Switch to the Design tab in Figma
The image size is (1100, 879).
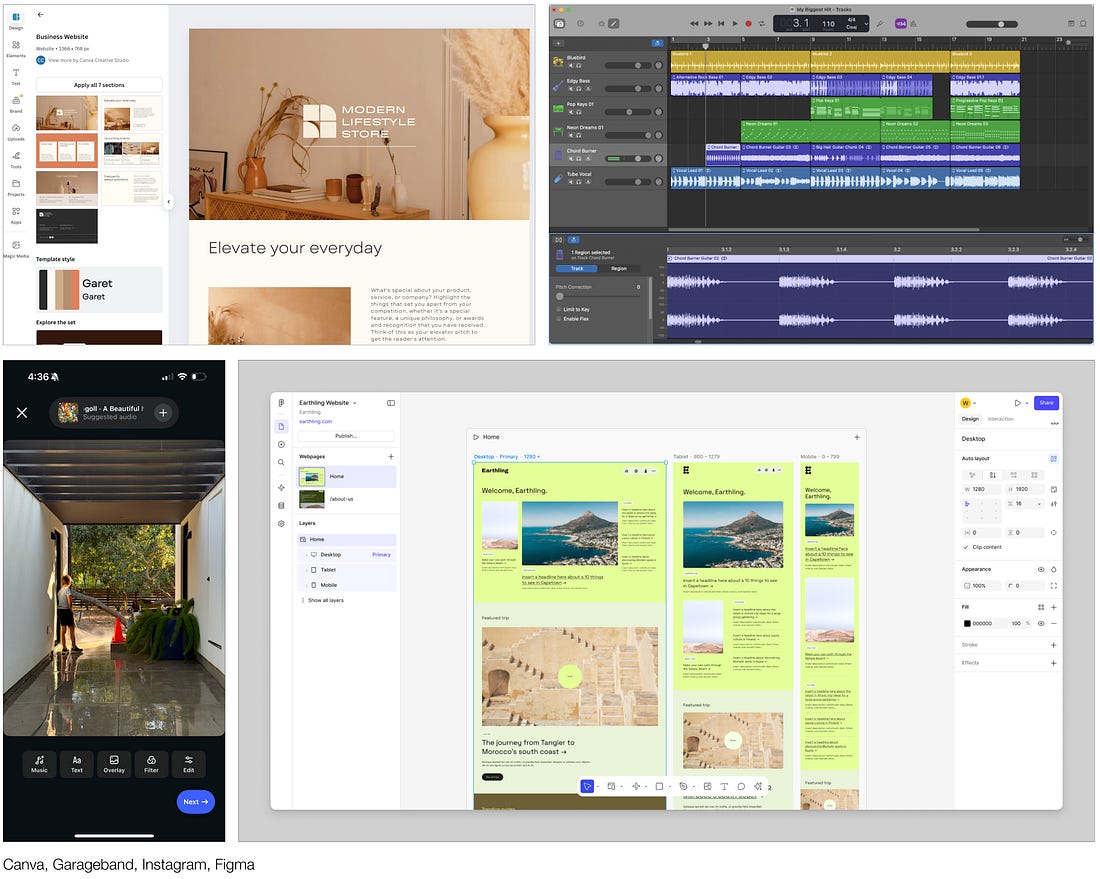[970, 419]
